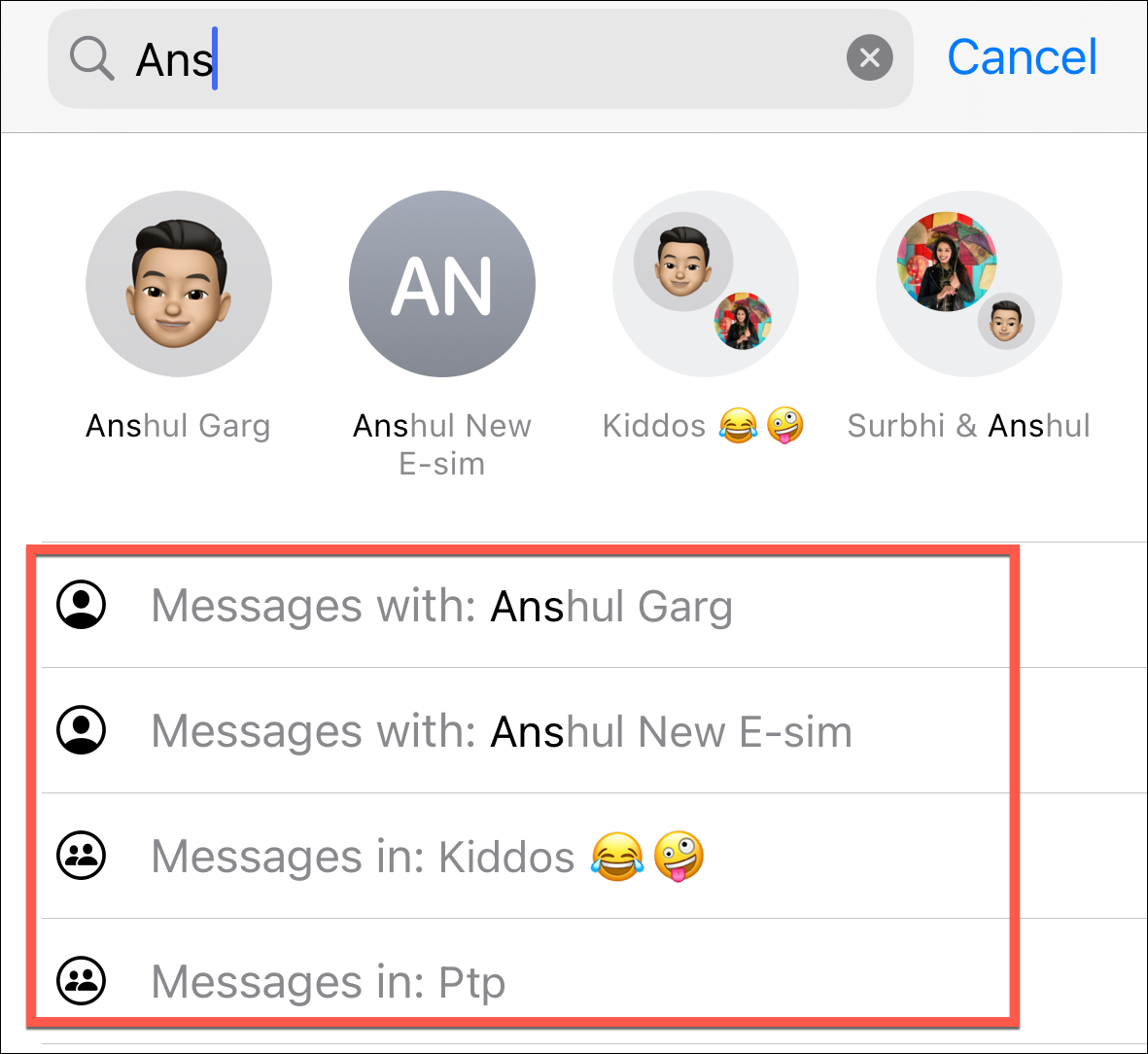Select the AN initials contact avatar
This screenshot has height=1054, width=1148.
pyautogui.click(x=442, y=284)
